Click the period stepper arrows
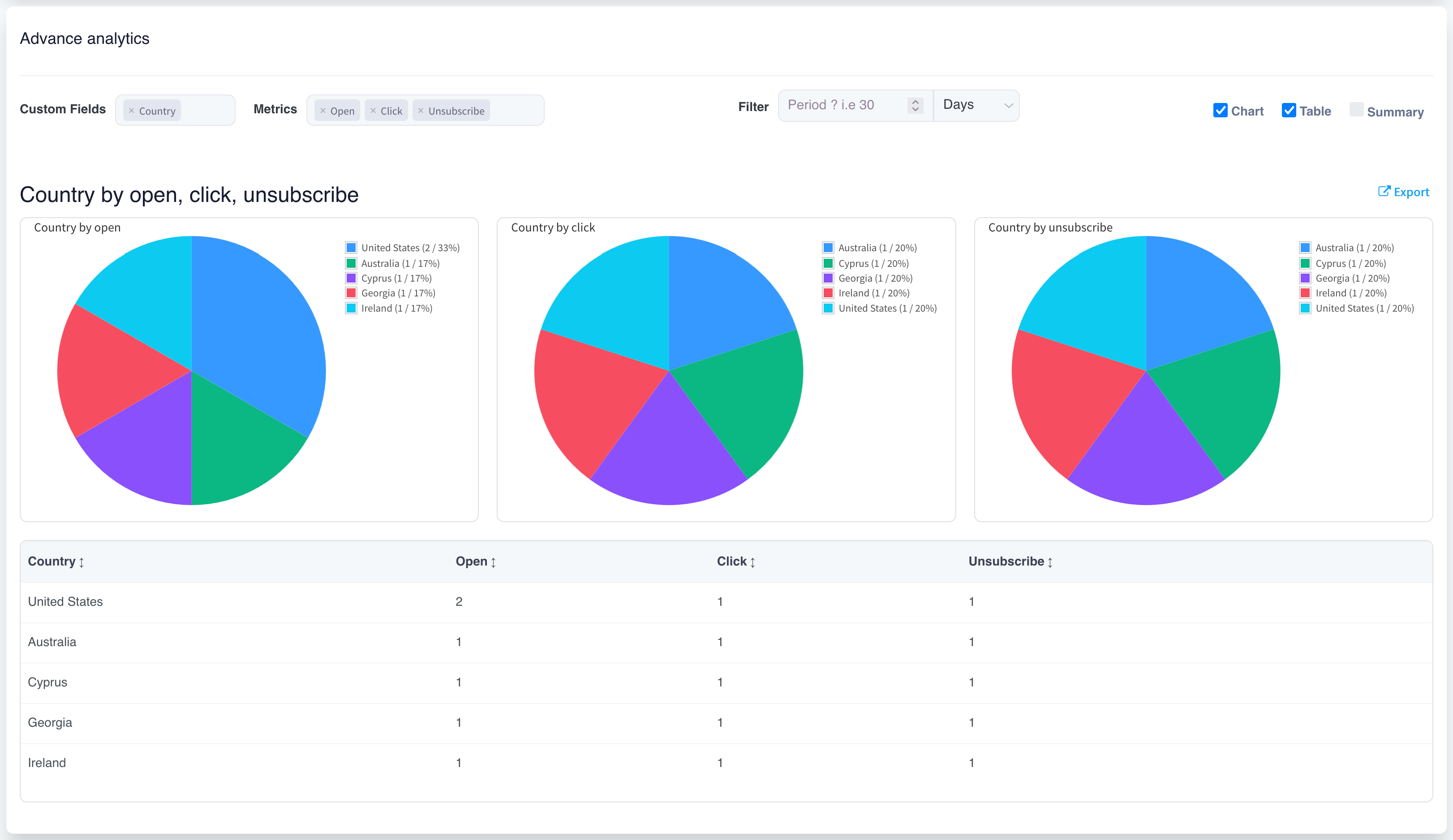This screenshot has height=840, width=1453. 915,106
